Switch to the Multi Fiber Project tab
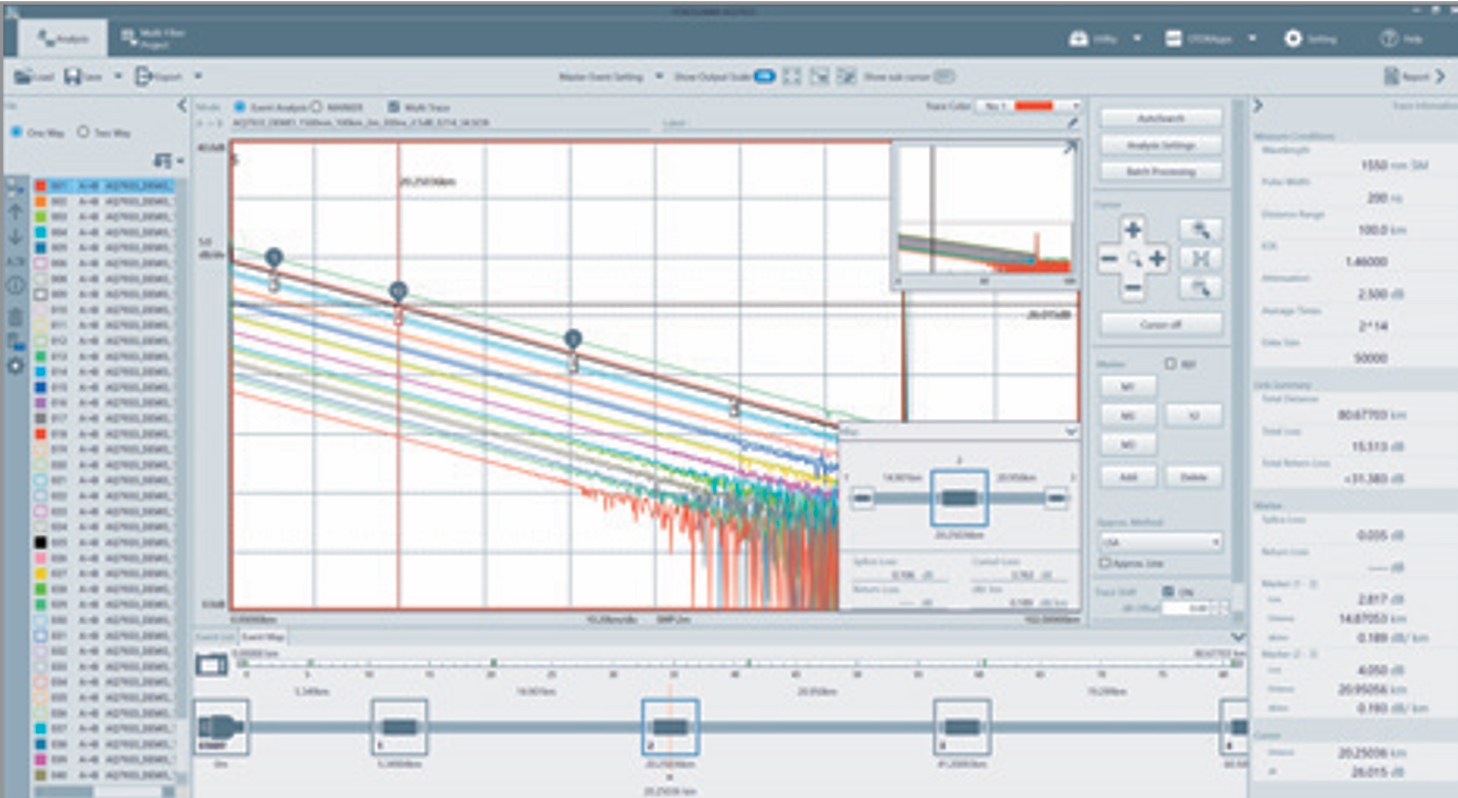The image size is (1458, 798). coord(154,39)
